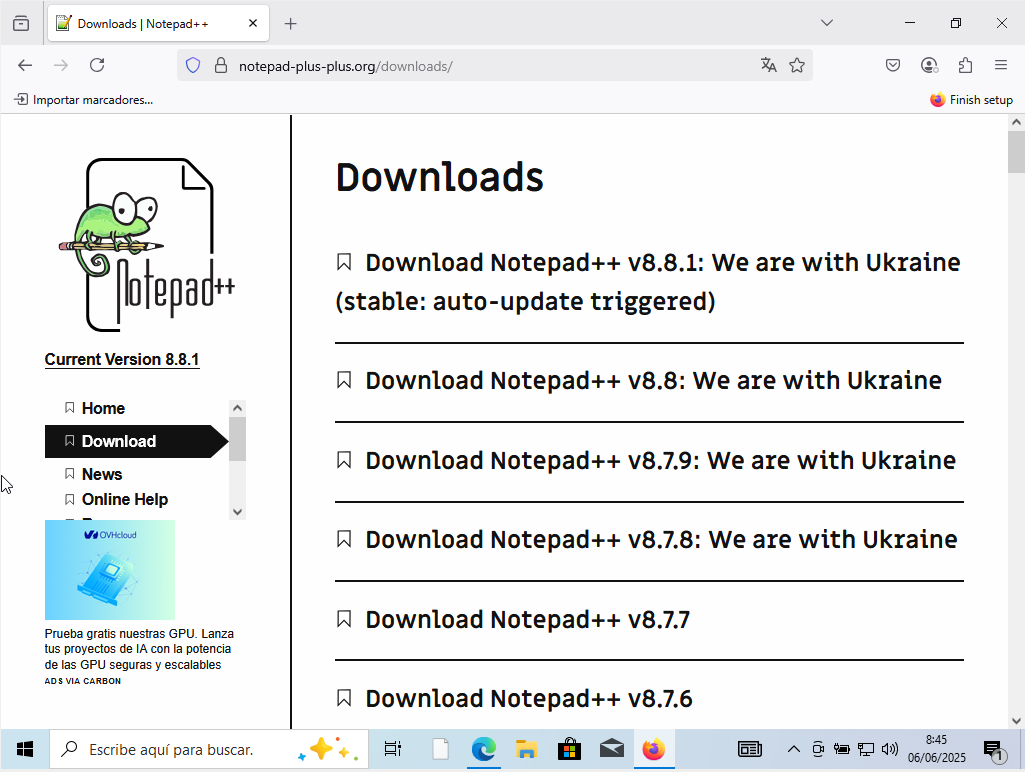Viewport: 1025px width, 772px height.
Task: Click the Meet Now tray icon
Action: tap(818, 749)
